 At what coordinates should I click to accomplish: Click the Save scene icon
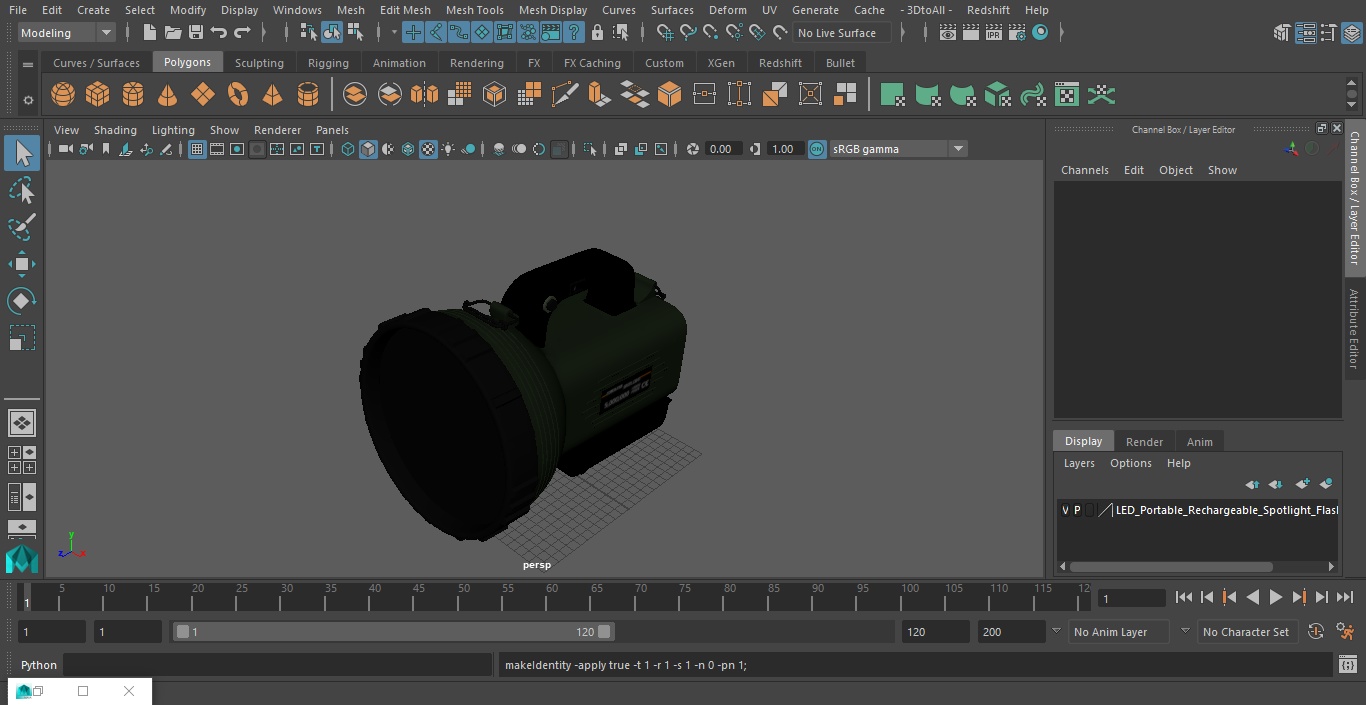[x=196, y=33]
